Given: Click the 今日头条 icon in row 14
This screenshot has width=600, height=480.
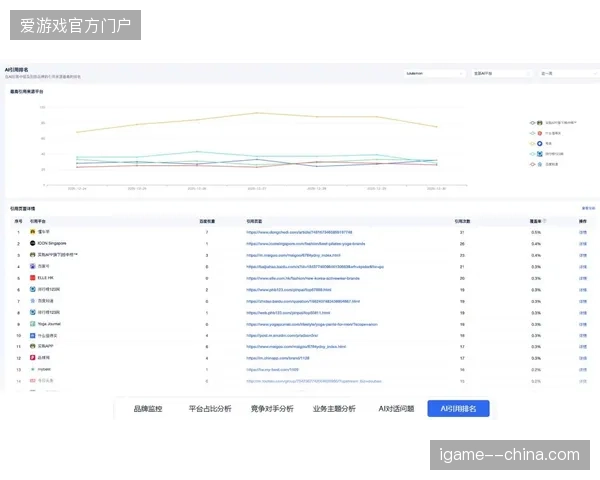Looking at the screenshot, I should [x=33, y=380].
